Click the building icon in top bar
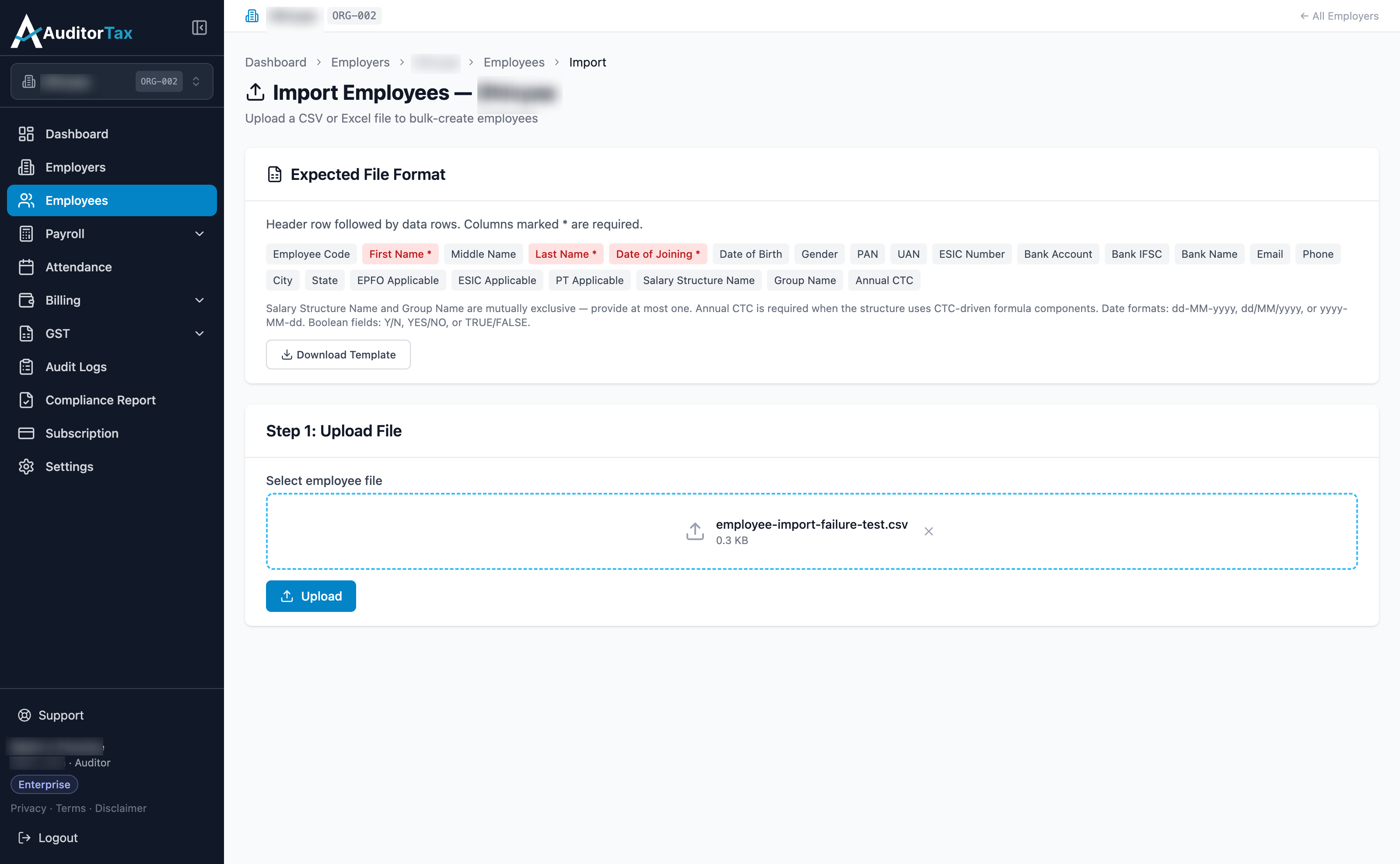 251,15
